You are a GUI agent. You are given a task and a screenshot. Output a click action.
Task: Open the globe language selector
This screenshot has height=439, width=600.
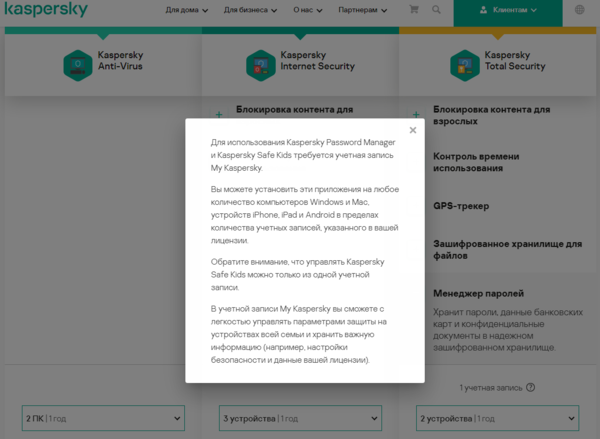(580, 10)
